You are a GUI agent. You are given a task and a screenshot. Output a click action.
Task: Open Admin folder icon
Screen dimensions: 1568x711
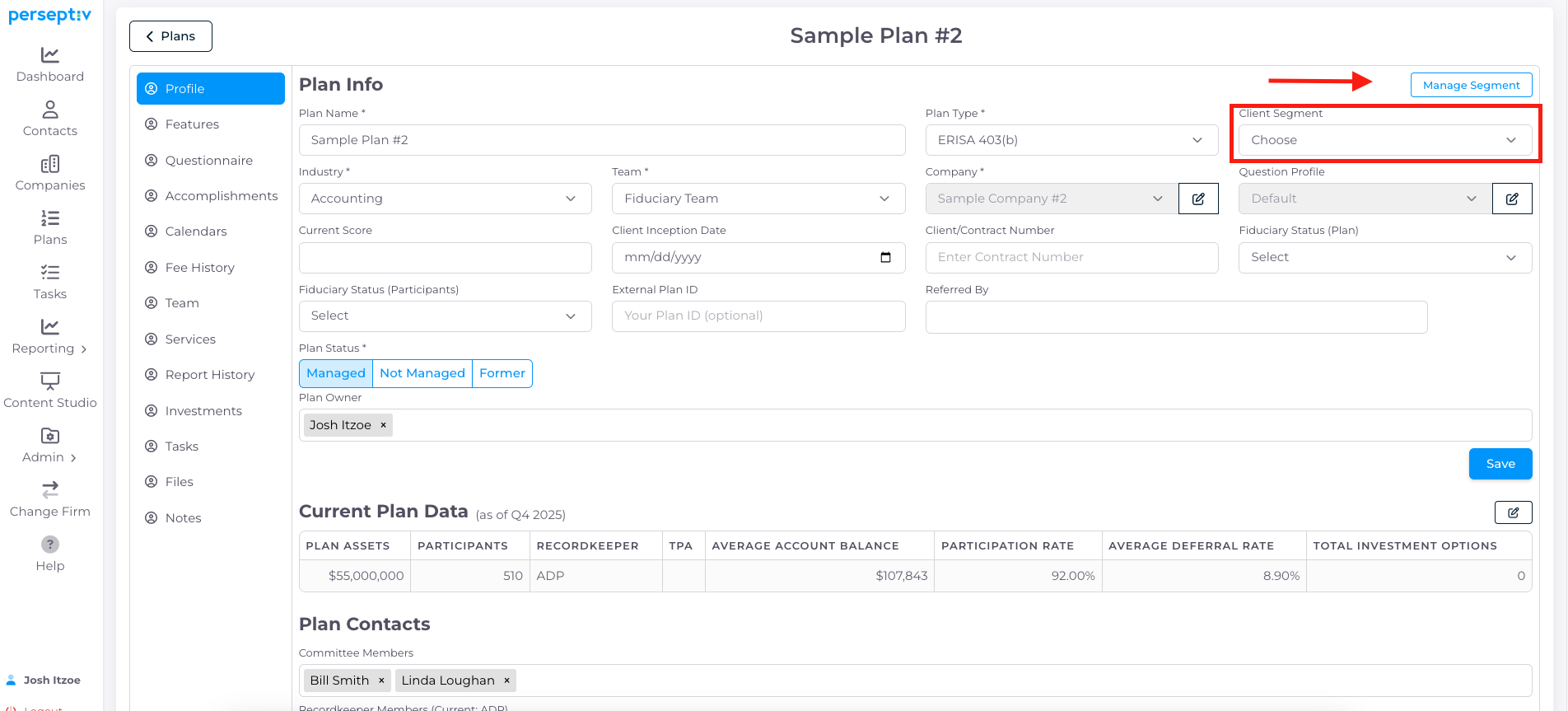[50, 436]
